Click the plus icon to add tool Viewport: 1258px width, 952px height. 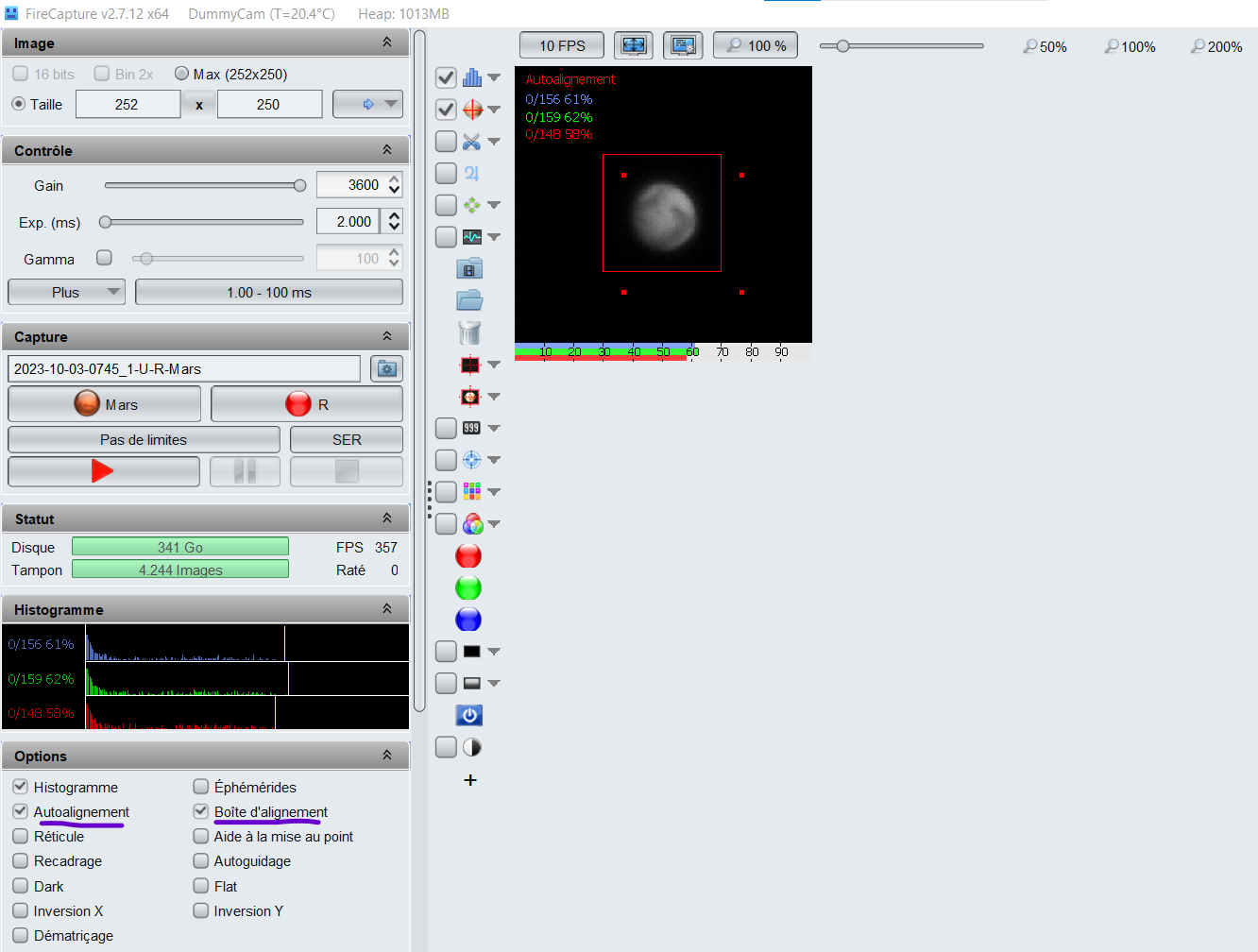pyautogui.click(x=470, y=780)
